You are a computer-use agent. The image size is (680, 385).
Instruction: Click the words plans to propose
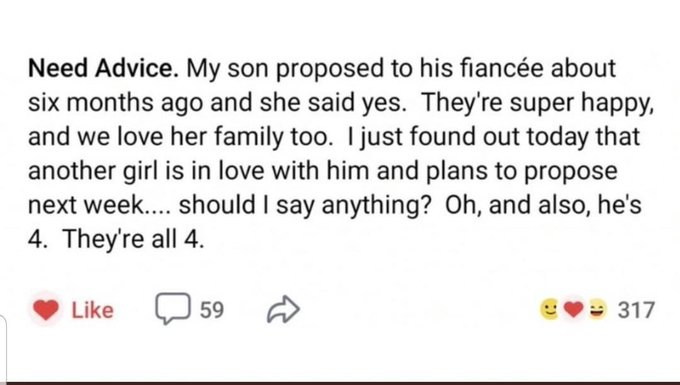point(522,171)
